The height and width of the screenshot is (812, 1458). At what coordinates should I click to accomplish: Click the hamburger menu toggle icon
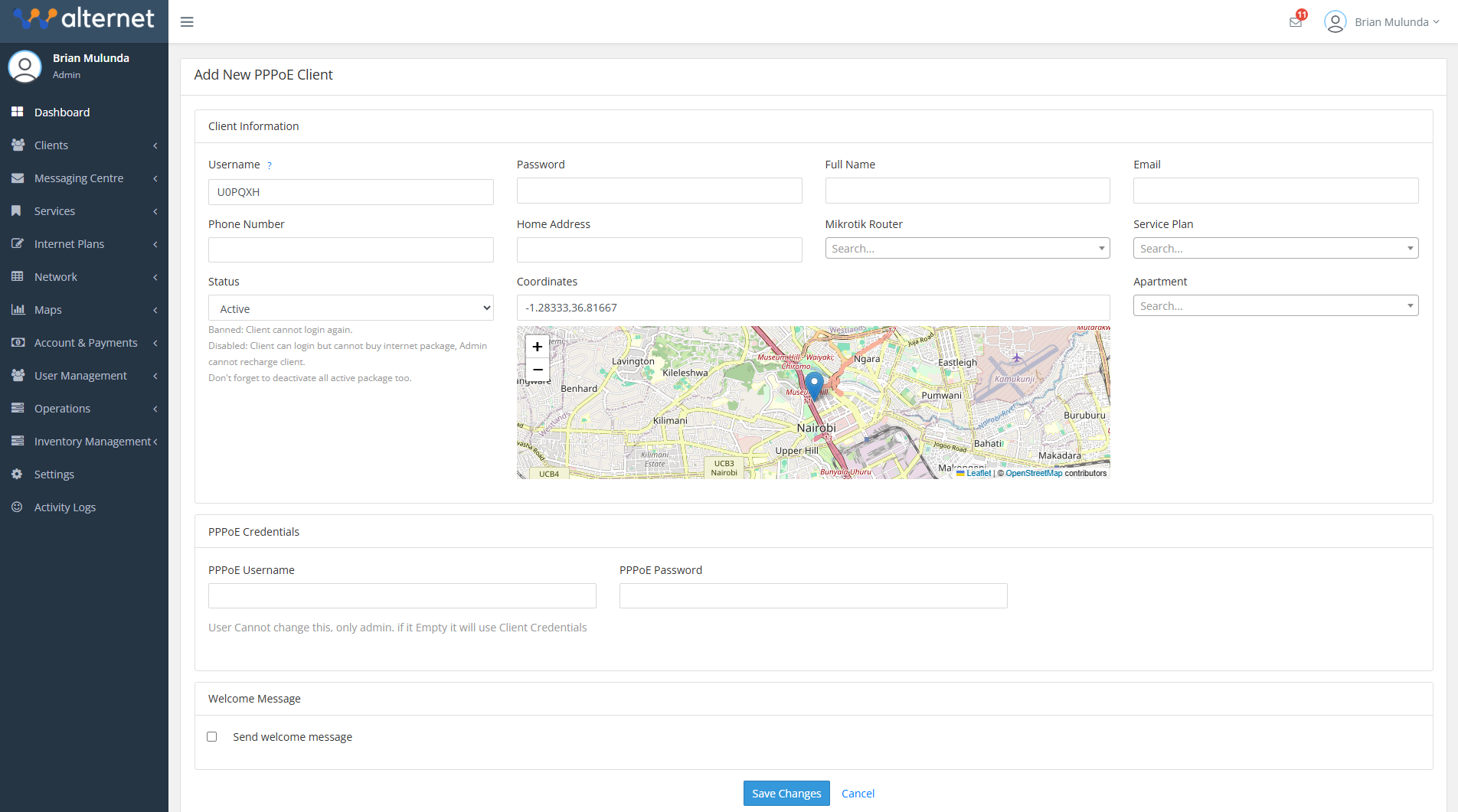[187, 22]
